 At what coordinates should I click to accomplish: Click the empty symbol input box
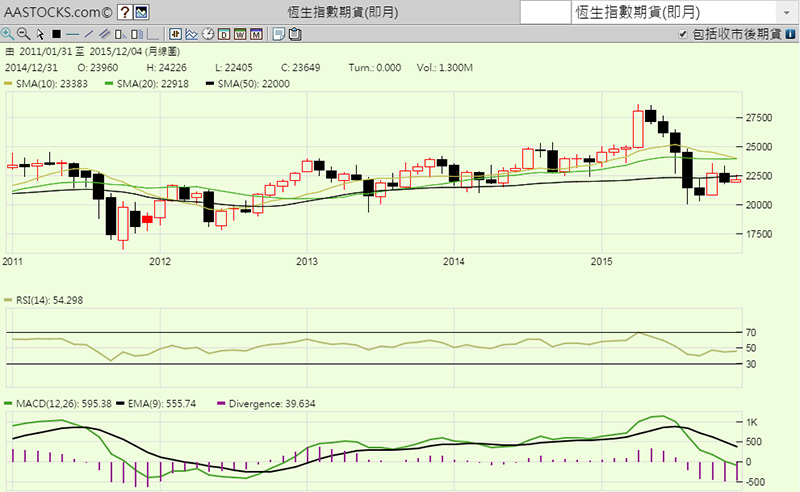pos(545,12)
